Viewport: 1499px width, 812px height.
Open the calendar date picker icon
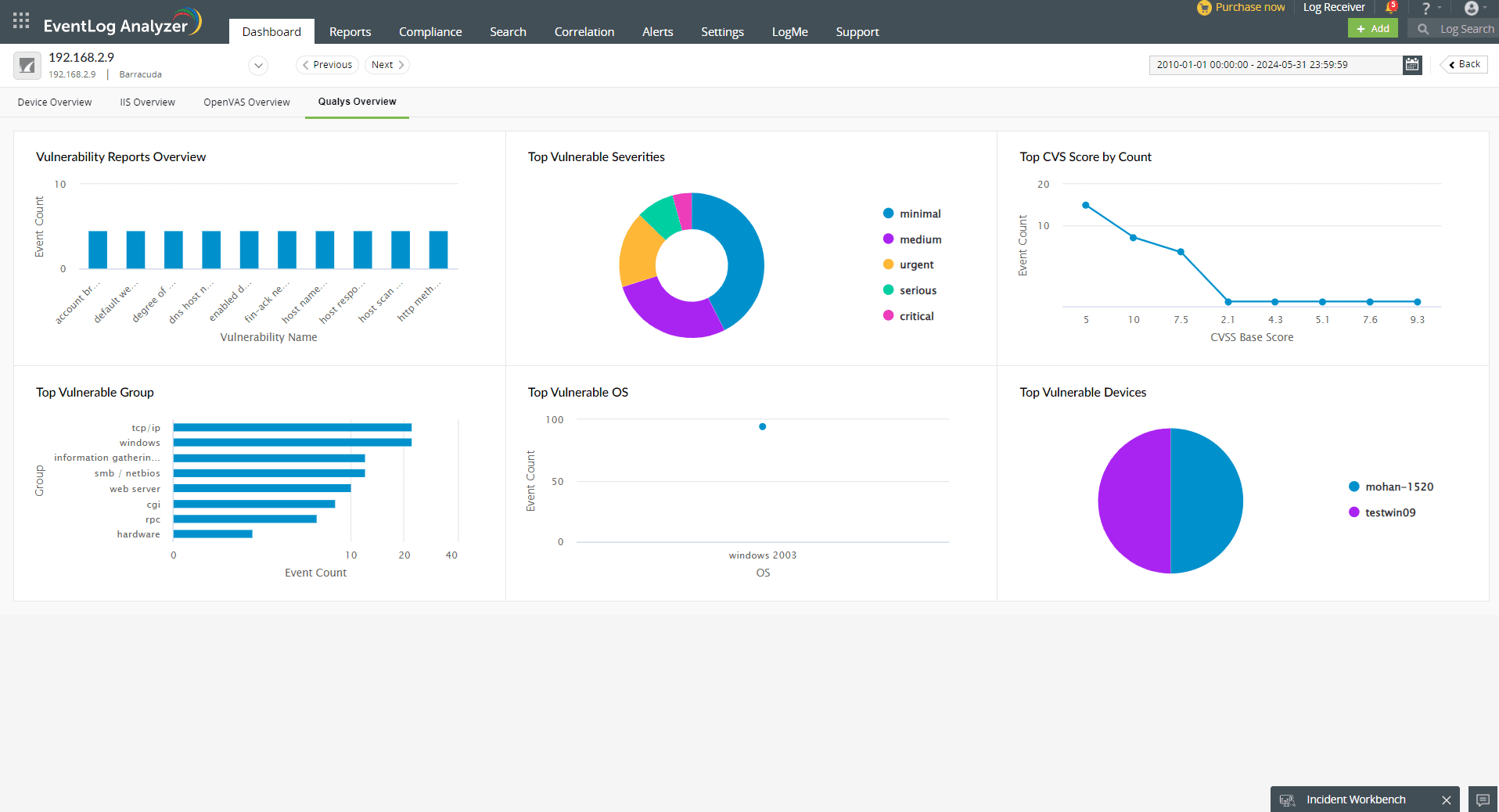[1412, 65]
